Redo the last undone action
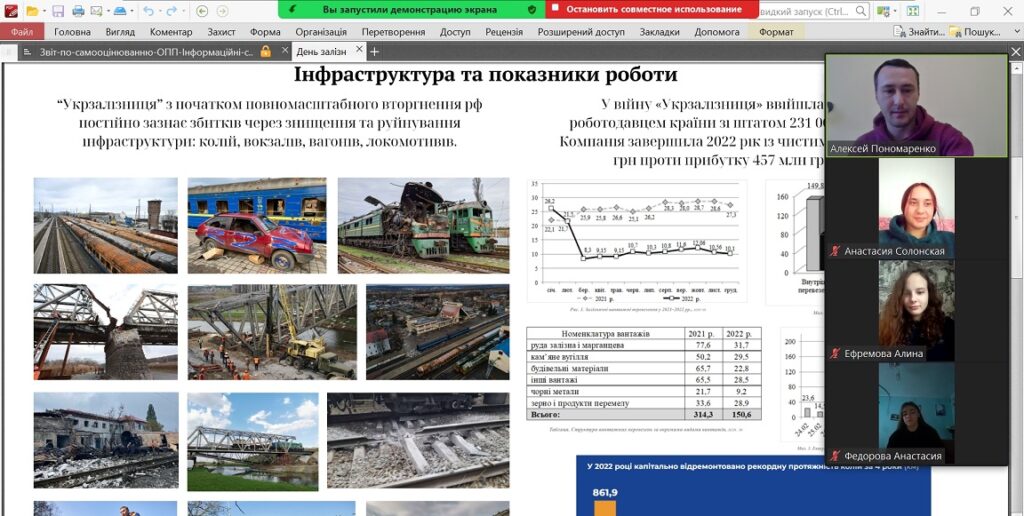Image resolution: width=1024 pixels, height=516 pixels. pos(171,10)
